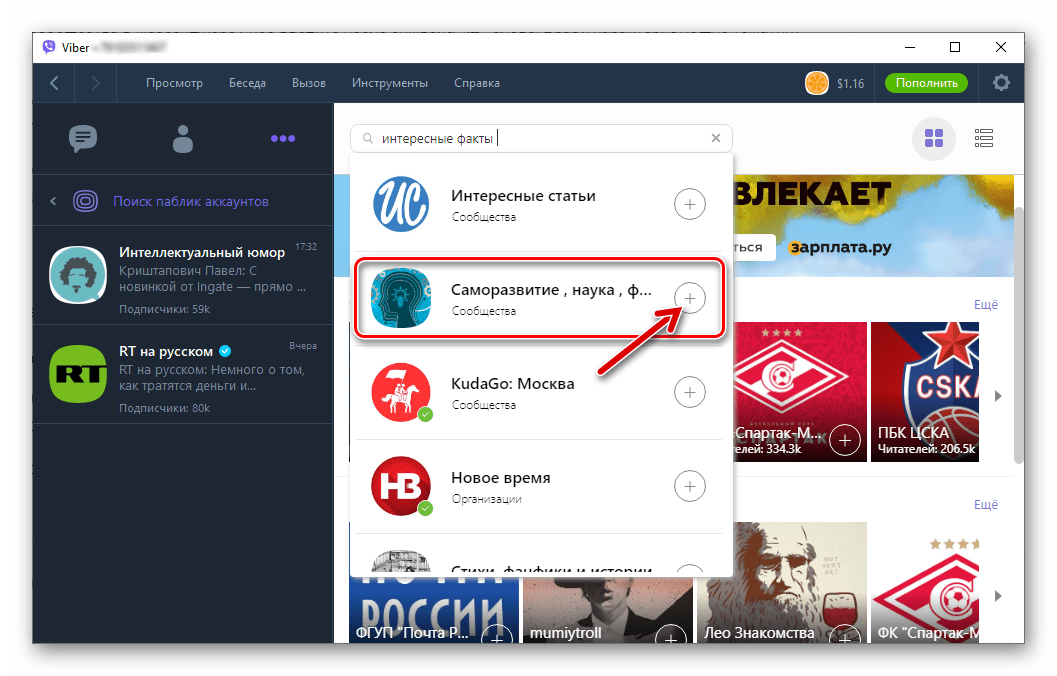Image resolution: width=1057 pixels, height=676 pixels.
Task: Open the contacts tab icon
Action: 182,139
